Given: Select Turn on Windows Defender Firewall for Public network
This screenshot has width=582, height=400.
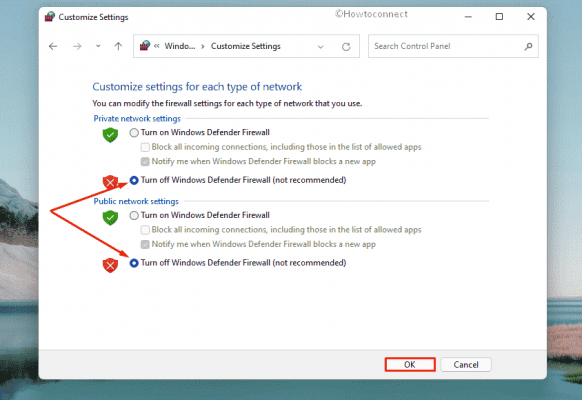Looking at the screenshot, I should (134, 215).
